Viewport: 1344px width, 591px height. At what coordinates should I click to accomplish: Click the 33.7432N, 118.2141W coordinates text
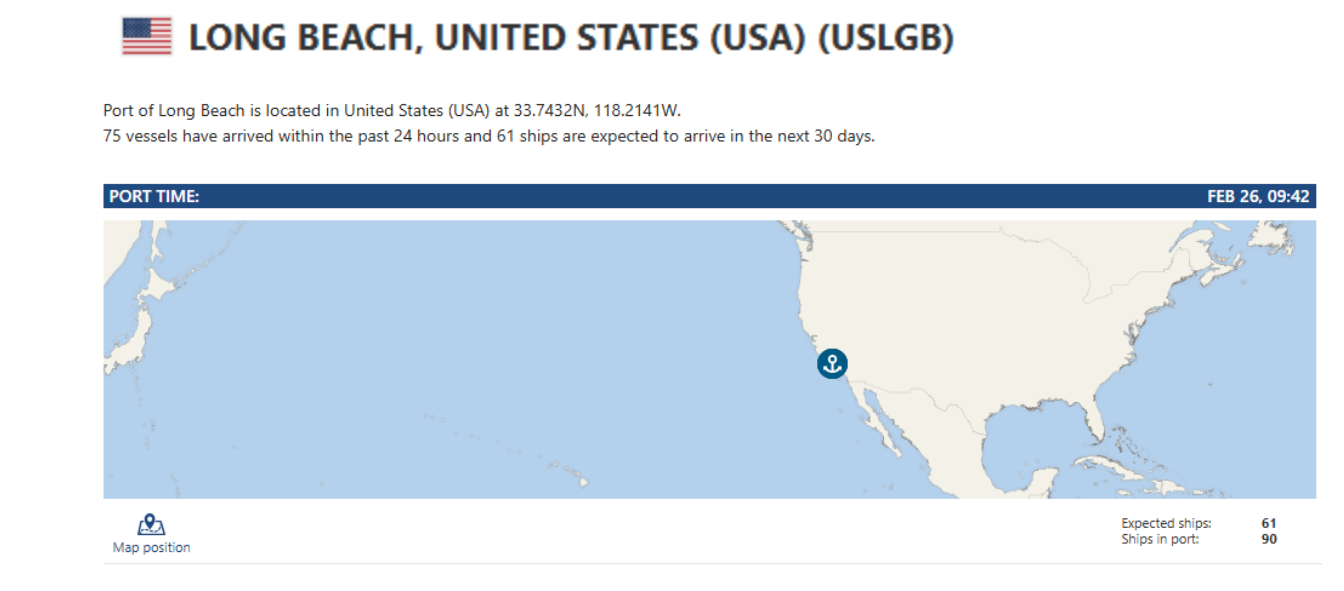[597, 111]
